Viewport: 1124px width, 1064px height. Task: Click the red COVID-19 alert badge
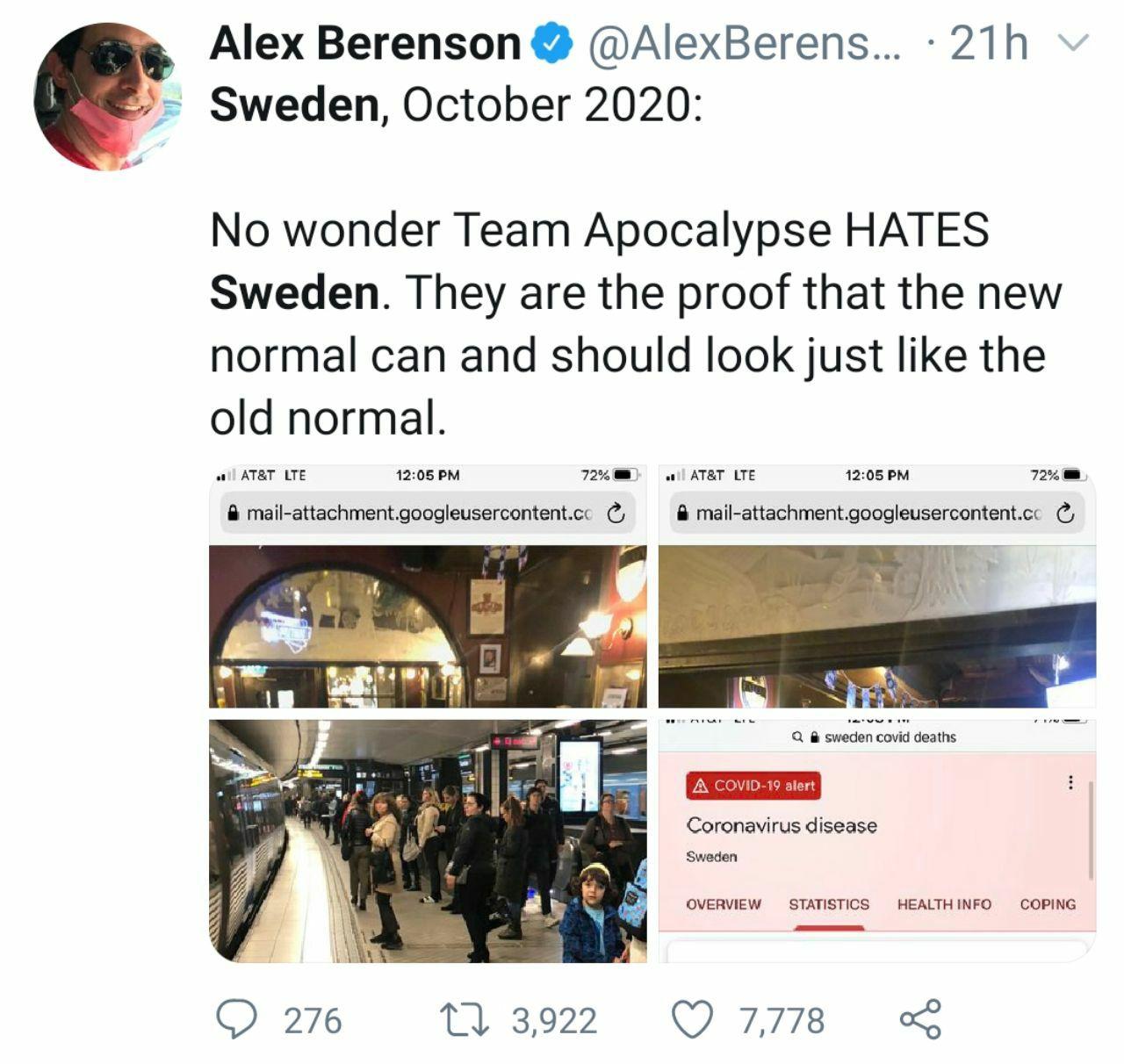[x=753, y=786]
